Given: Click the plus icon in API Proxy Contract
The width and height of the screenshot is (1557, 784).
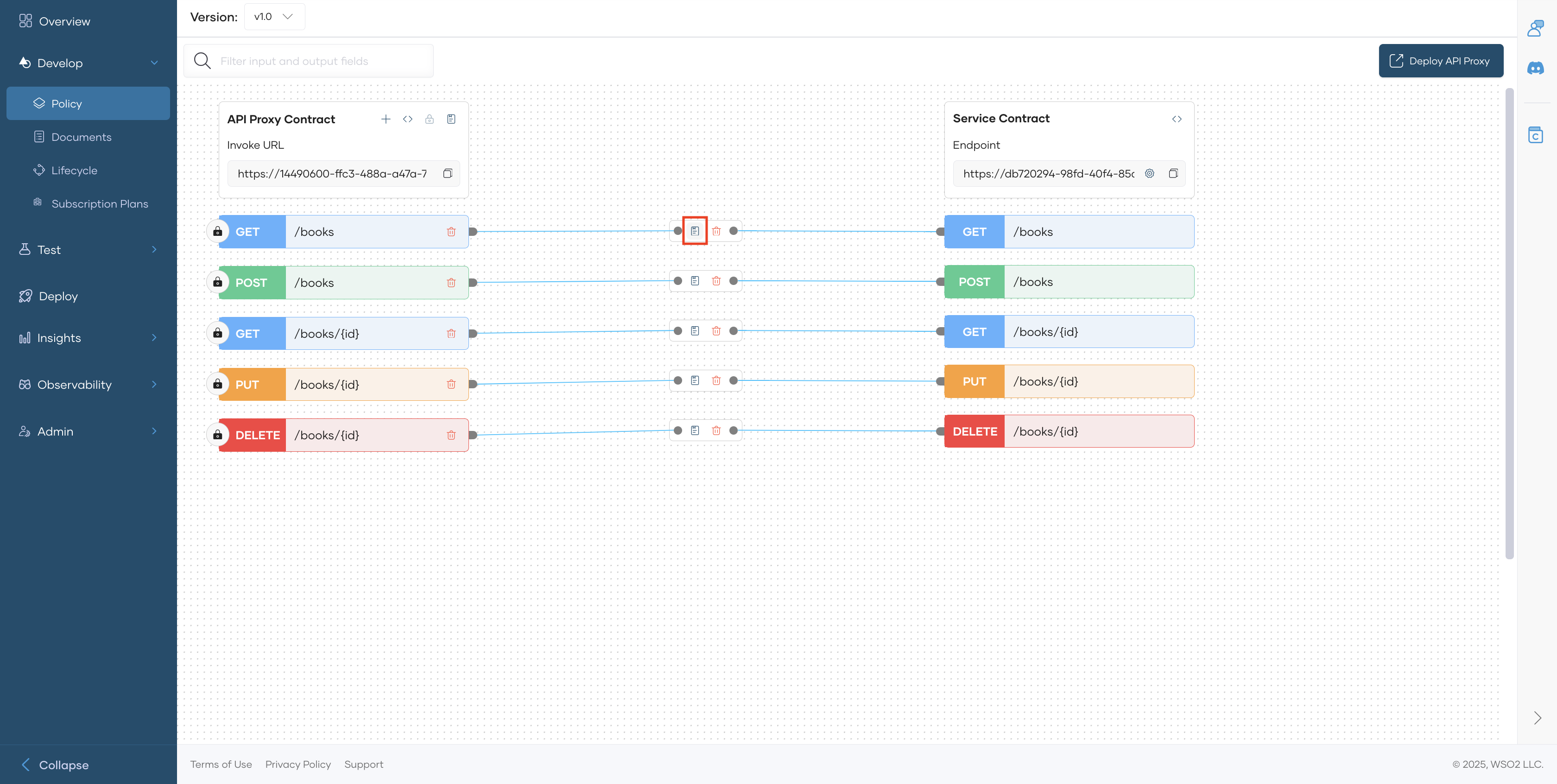Looking at the screenshot, I should pyautogui.click(x=386, y=119).
